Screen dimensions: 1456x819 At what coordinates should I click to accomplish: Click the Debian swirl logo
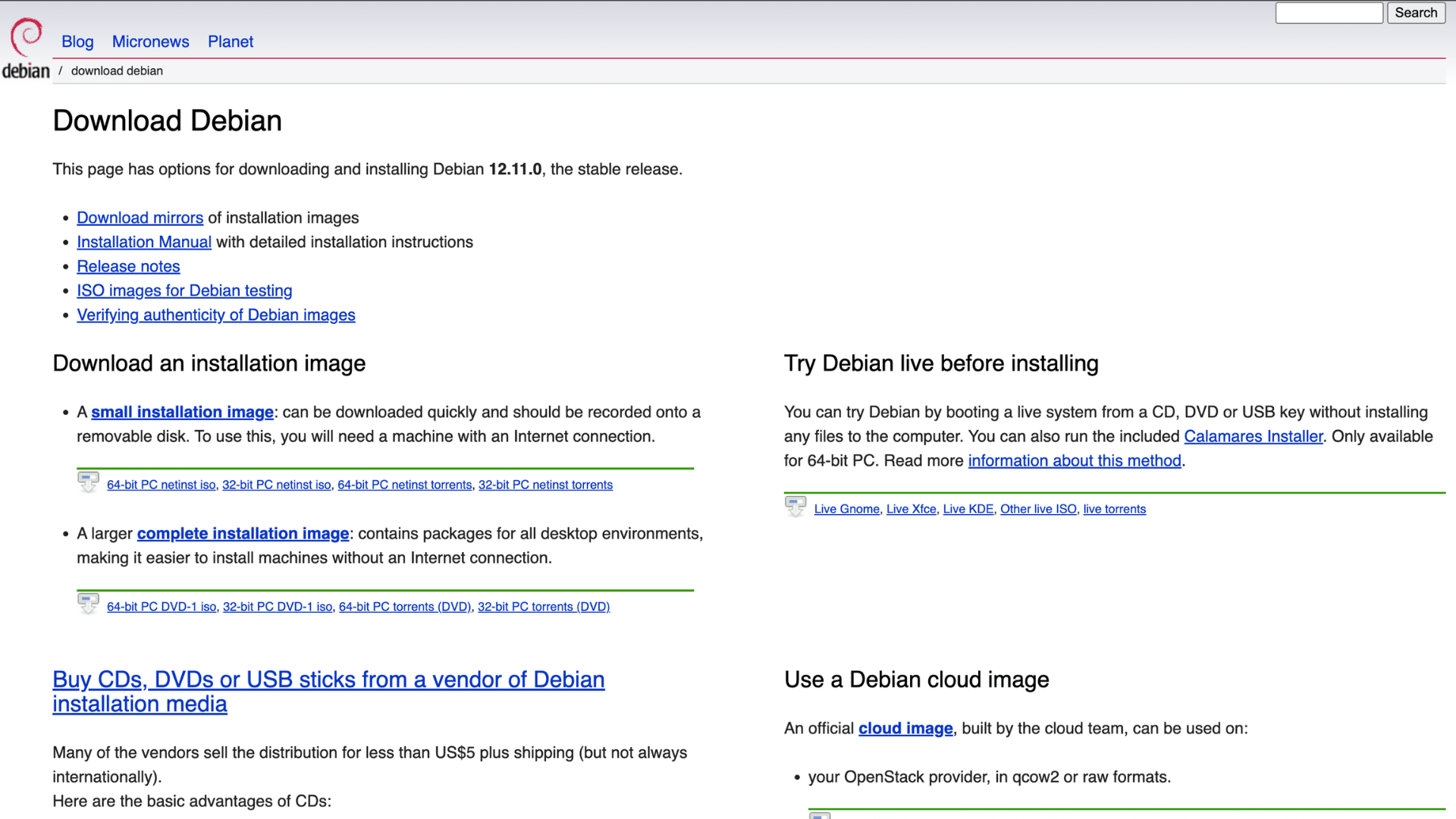(27, 36)
